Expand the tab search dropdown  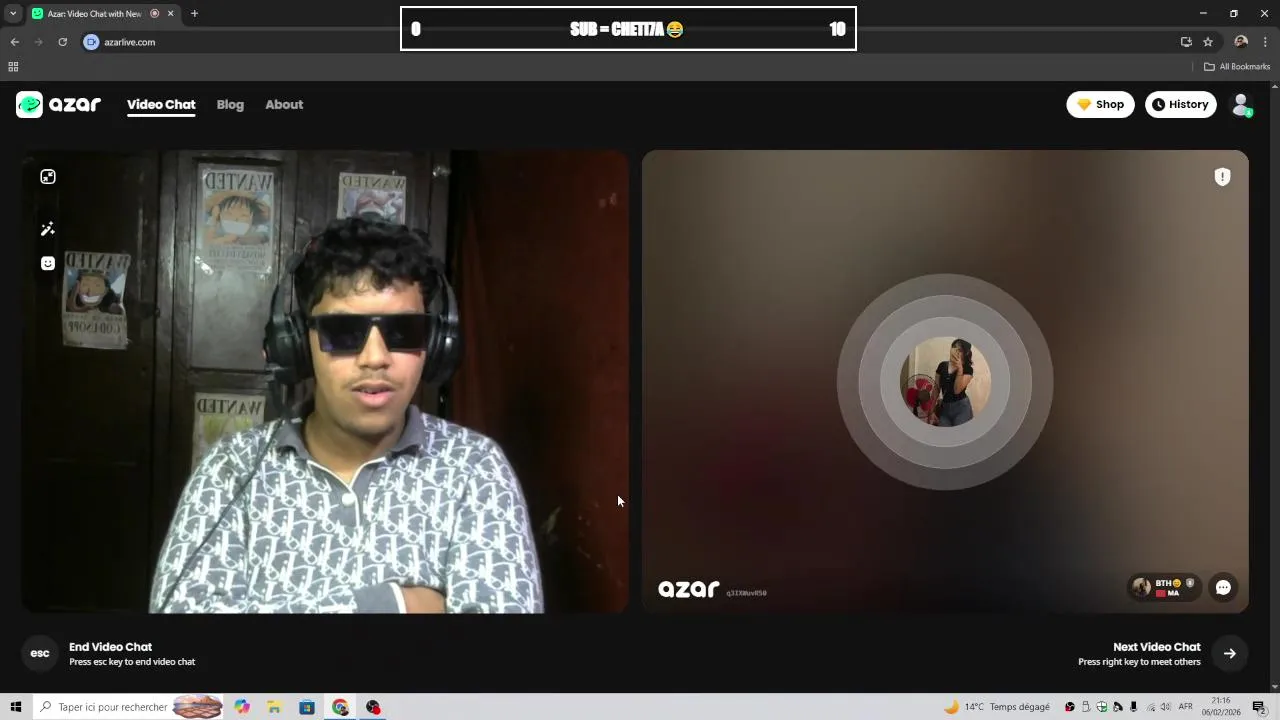click(x=13, y=13)
